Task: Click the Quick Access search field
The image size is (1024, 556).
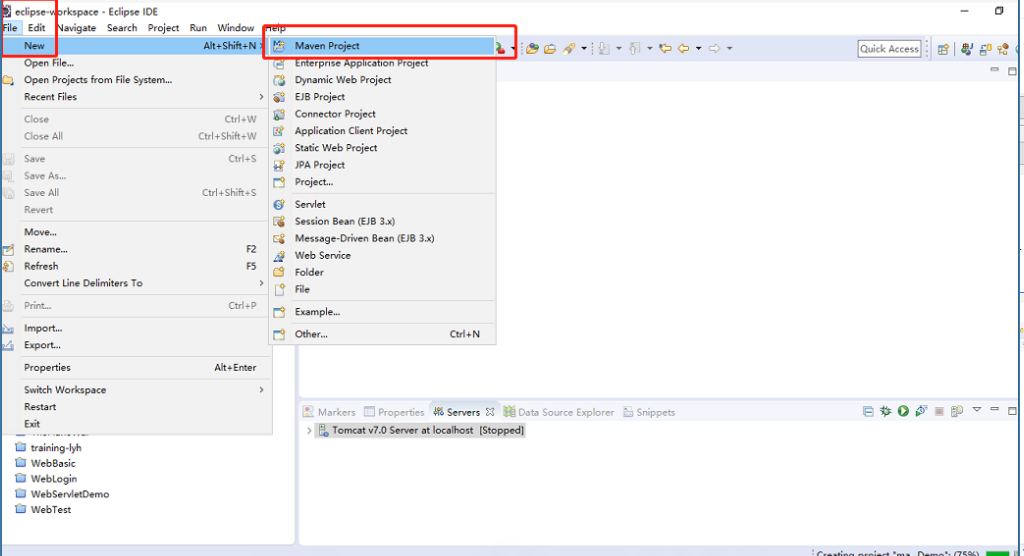Action: [x=889, y=48]
